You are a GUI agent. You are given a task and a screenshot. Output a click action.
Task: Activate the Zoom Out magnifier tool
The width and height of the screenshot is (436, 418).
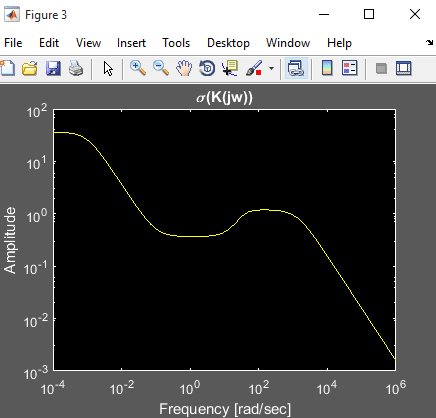click(x=161, y=68)
